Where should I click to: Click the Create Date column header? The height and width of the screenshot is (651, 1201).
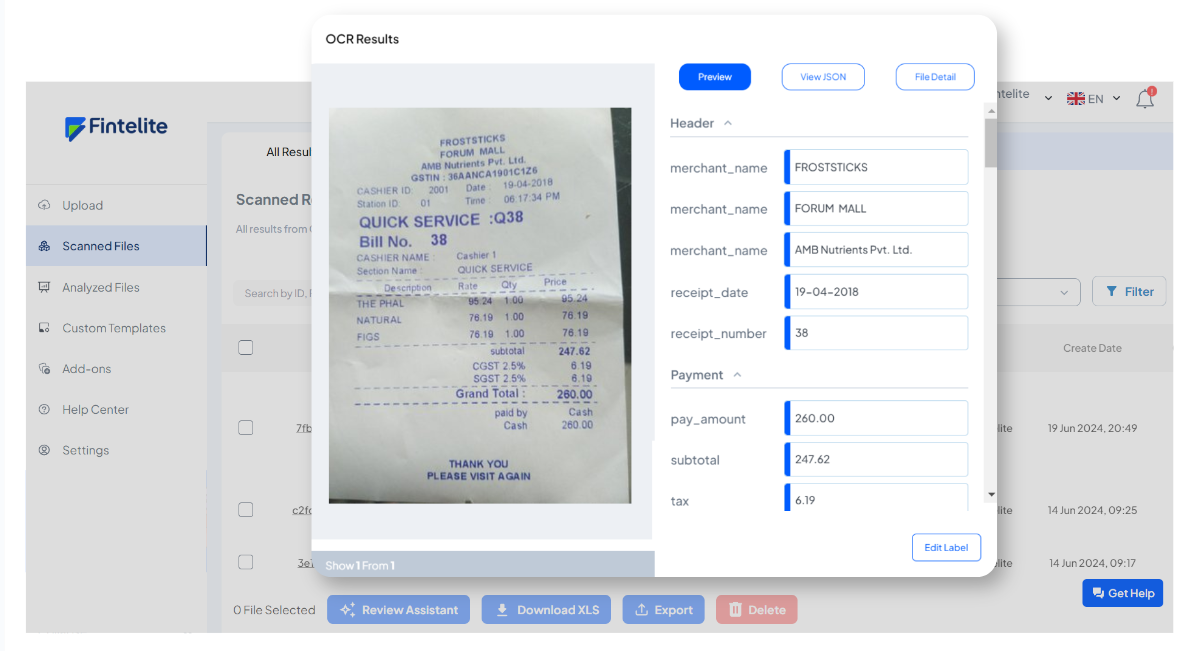tap(1092, 348)
